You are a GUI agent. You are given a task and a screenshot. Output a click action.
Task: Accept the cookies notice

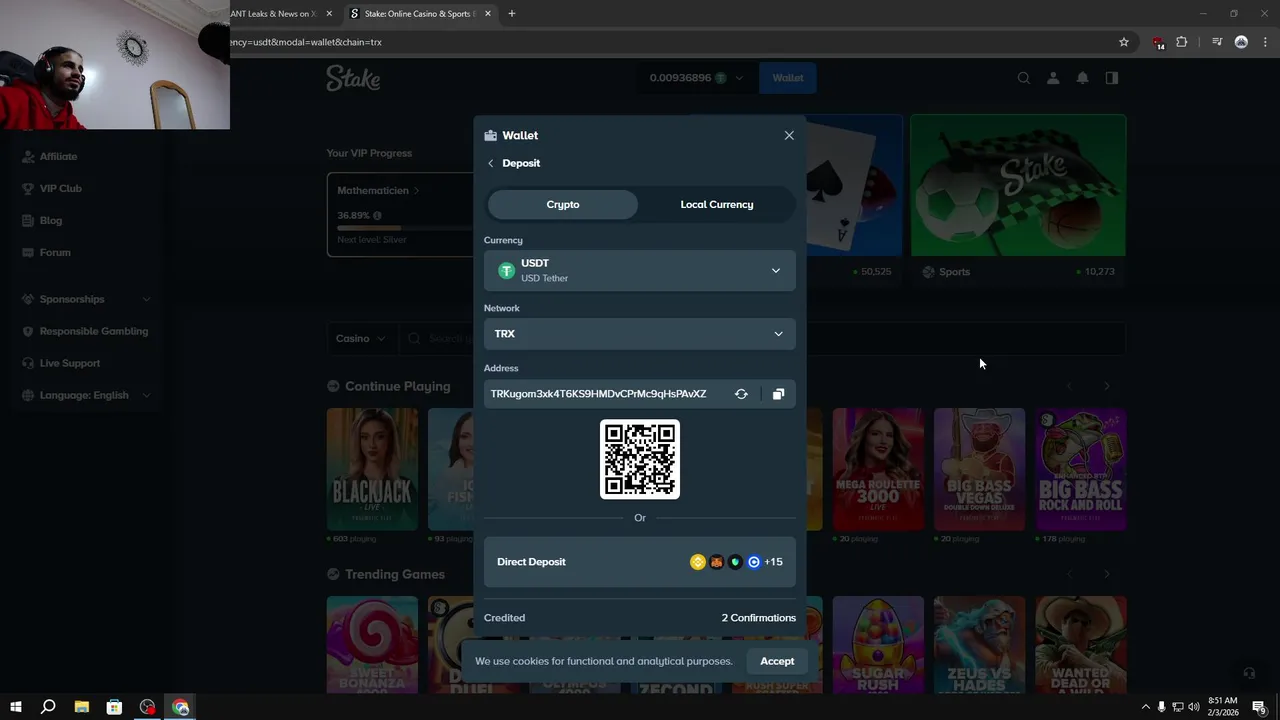click(x=777, y=661)
